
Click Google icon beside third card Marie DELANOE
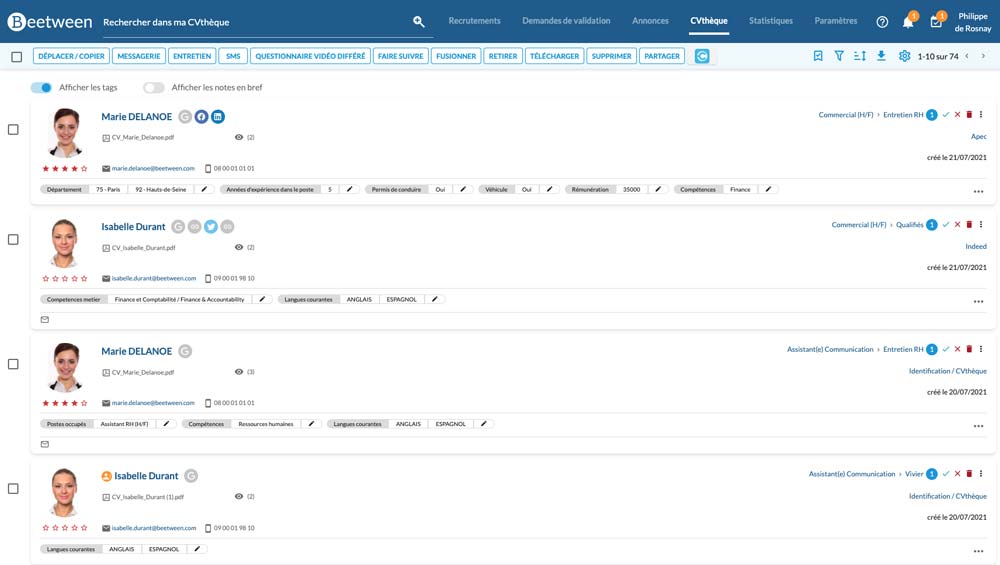pos(185,351)
